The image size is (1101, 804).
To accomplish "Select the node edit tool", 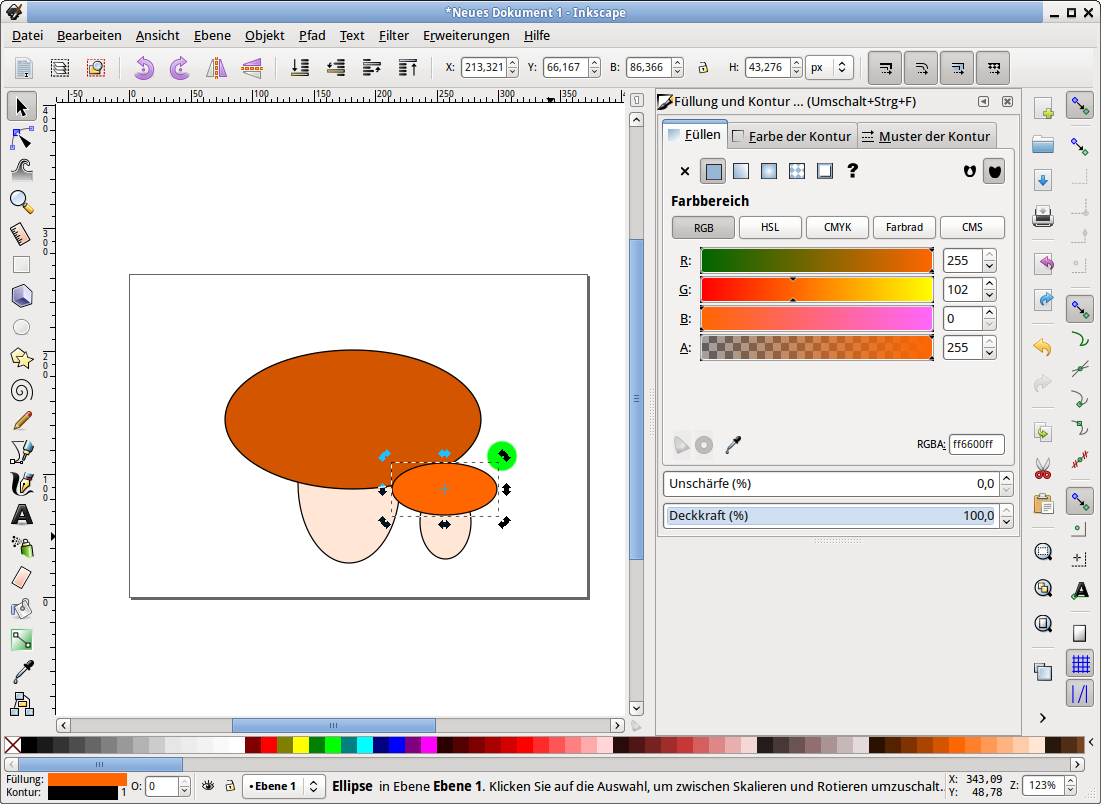I will [x=21, y=138].
